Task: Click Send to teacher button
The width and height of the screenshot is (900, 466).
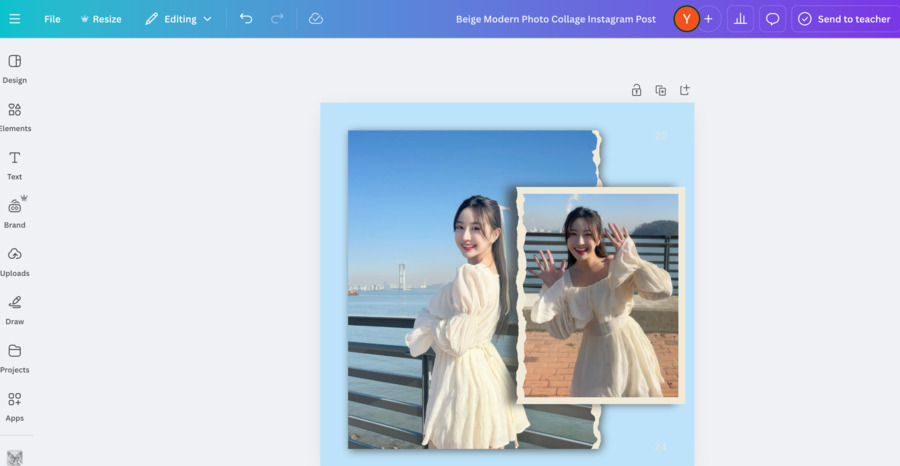Action: [844, 19]
